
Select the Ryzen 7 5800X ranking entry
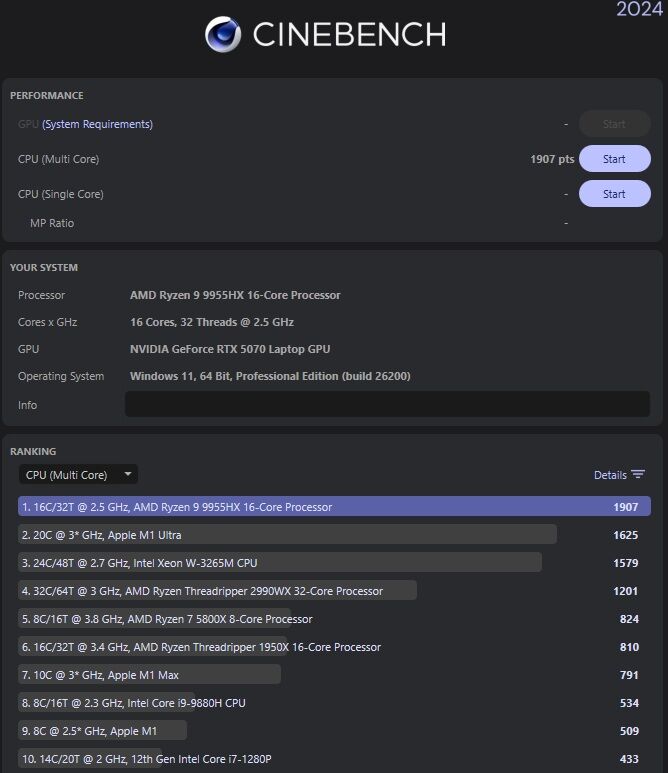click(x=166, y=619)
